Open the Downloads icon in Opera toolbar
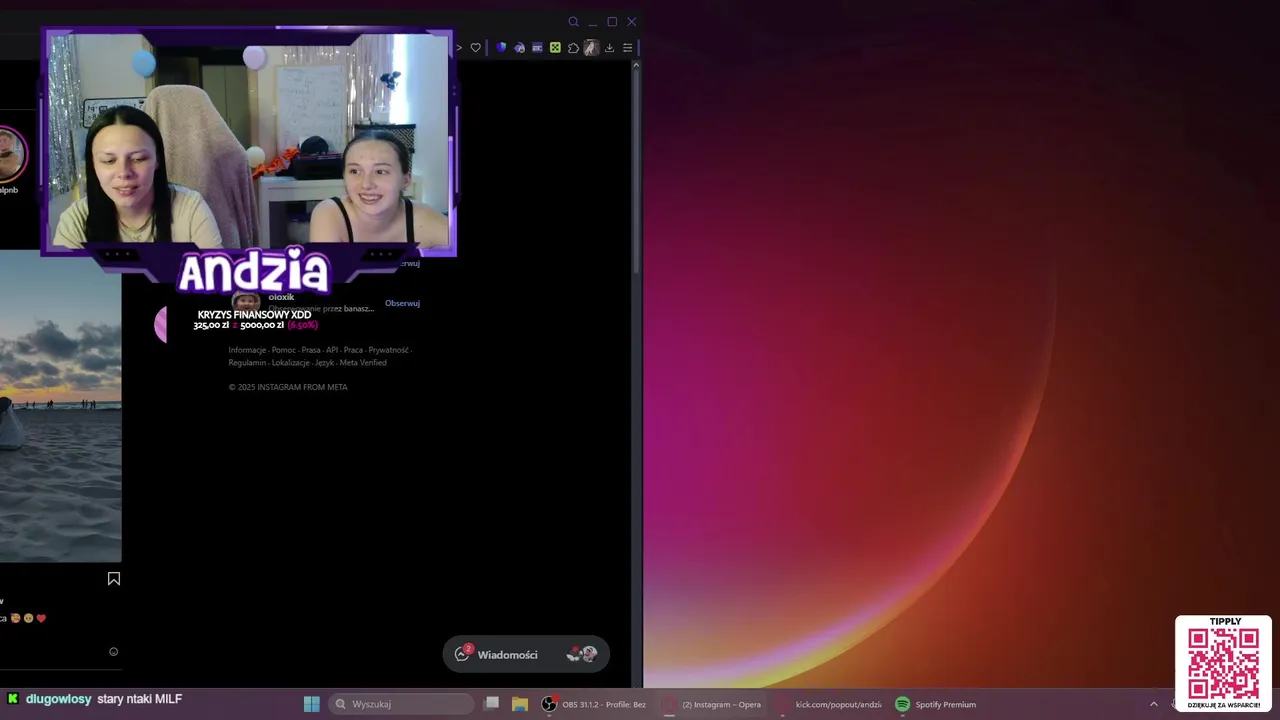The image size is (1280, 720). pyautogui.click(x=609, y=48)
